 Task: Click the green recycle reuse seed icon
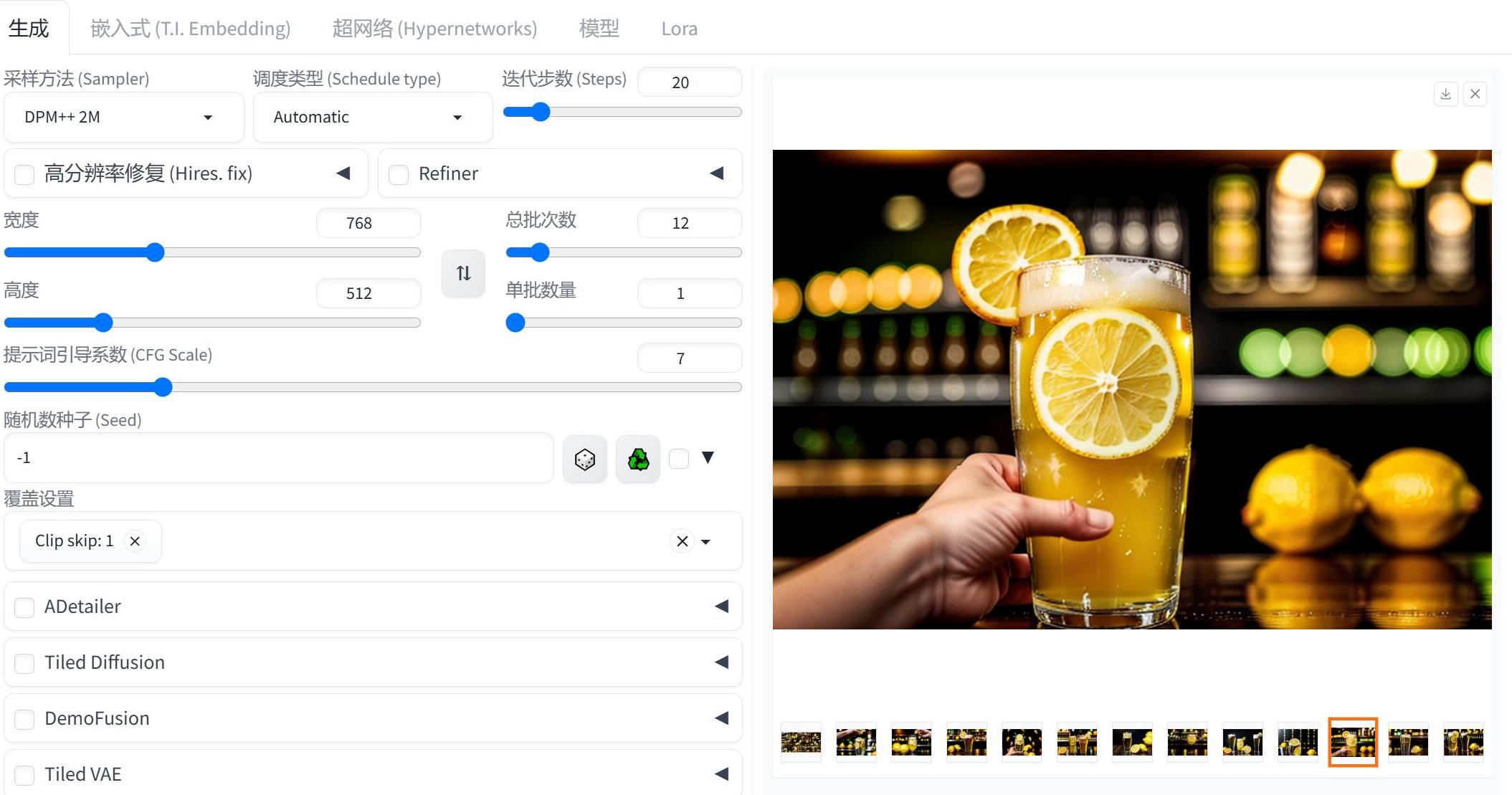[x=638, y=459]
